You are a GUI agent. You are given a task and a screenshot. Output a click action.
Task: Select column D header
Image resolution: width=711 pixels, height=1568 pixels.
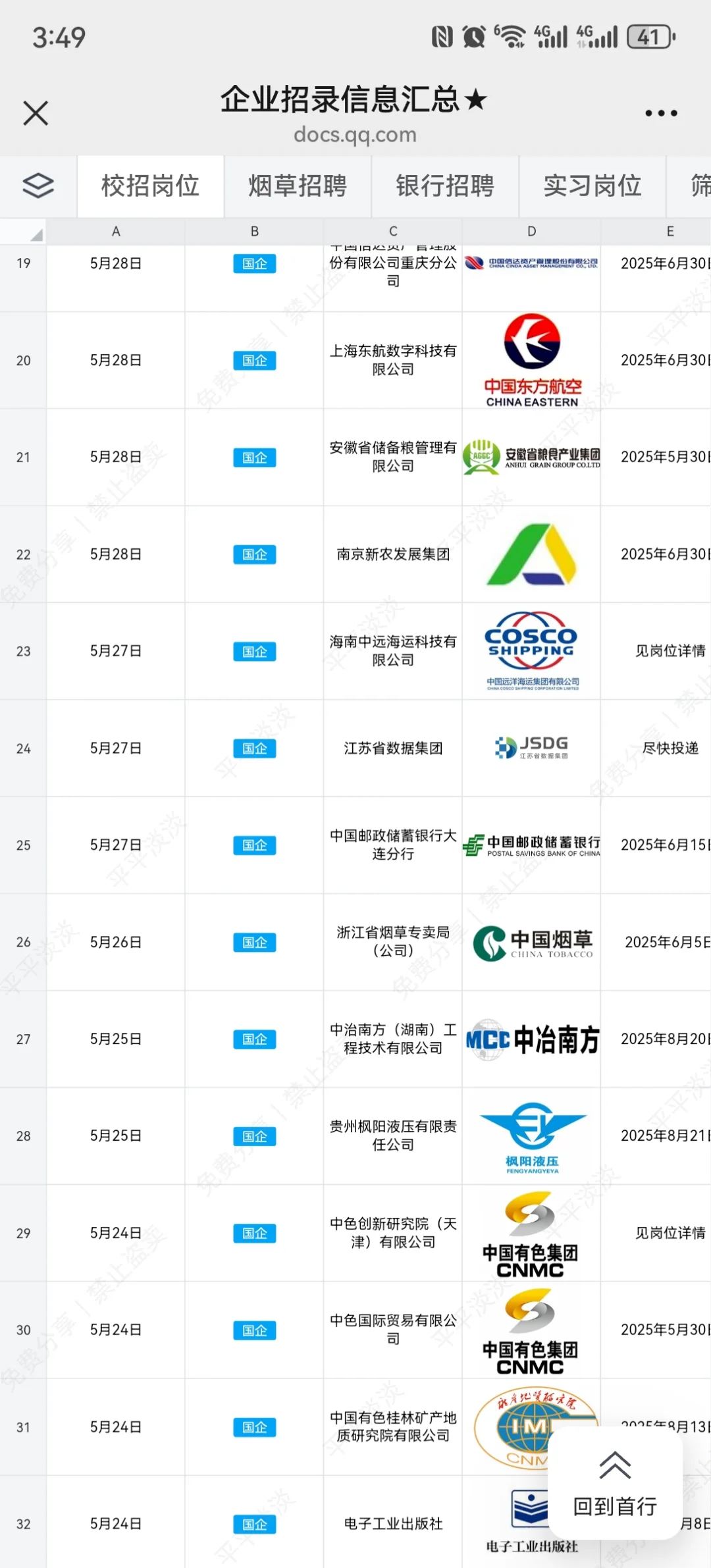pyautogui.click(x=532, y=232)
